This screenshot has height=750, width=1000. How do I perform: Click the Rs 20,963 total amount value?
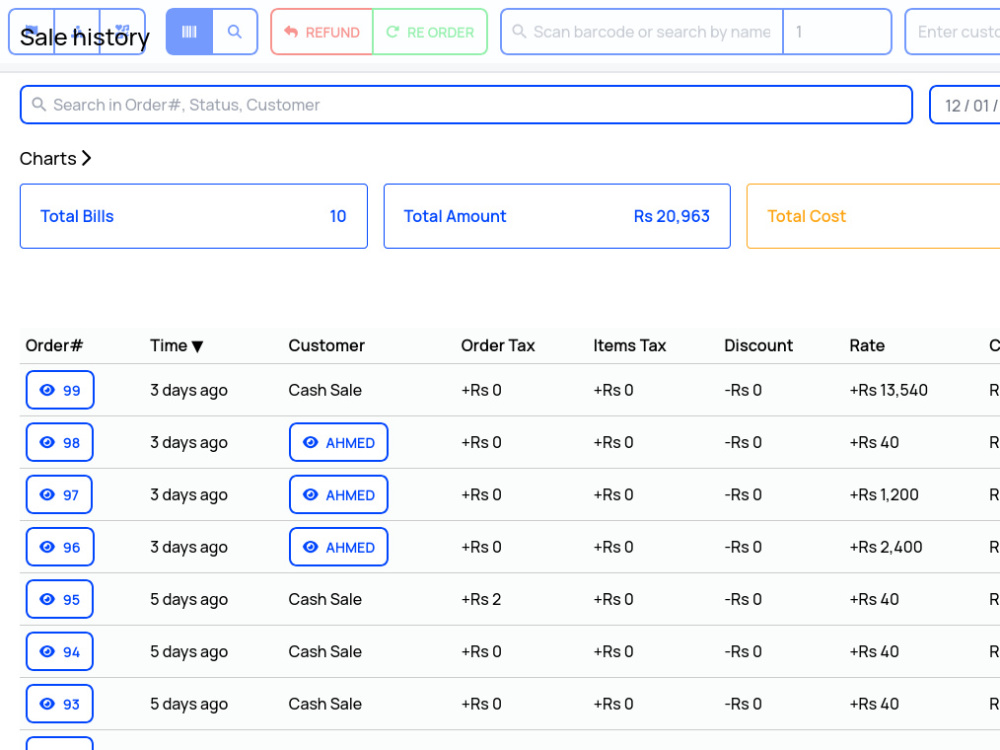click(x=672, y=216)
